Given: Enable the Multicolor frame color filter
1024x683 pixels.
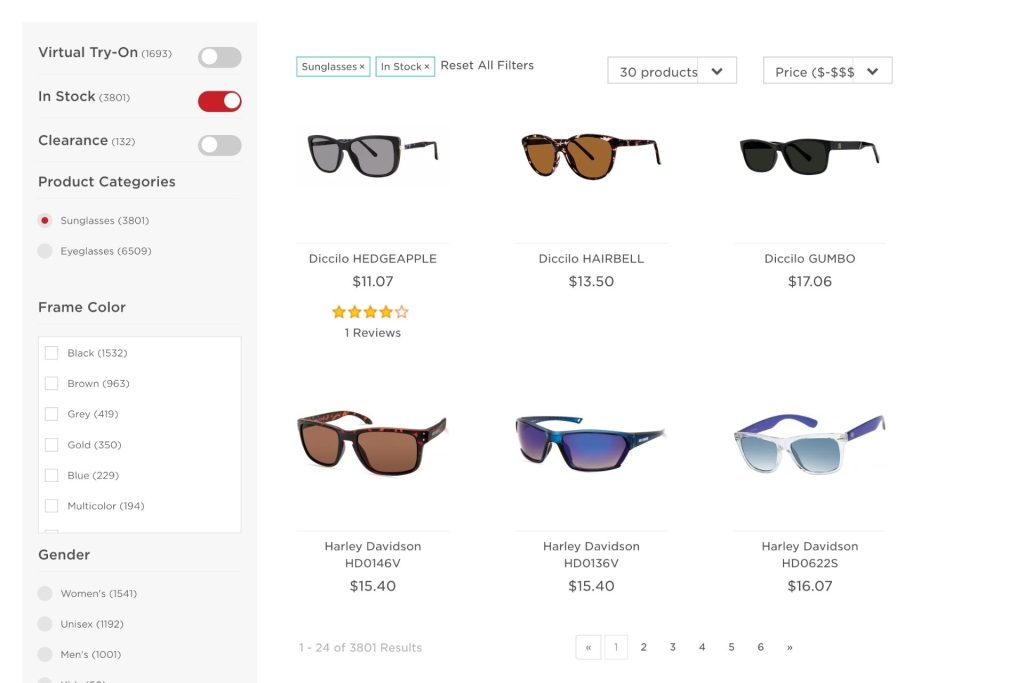Looking at the screenshot, I should [52, 506].
